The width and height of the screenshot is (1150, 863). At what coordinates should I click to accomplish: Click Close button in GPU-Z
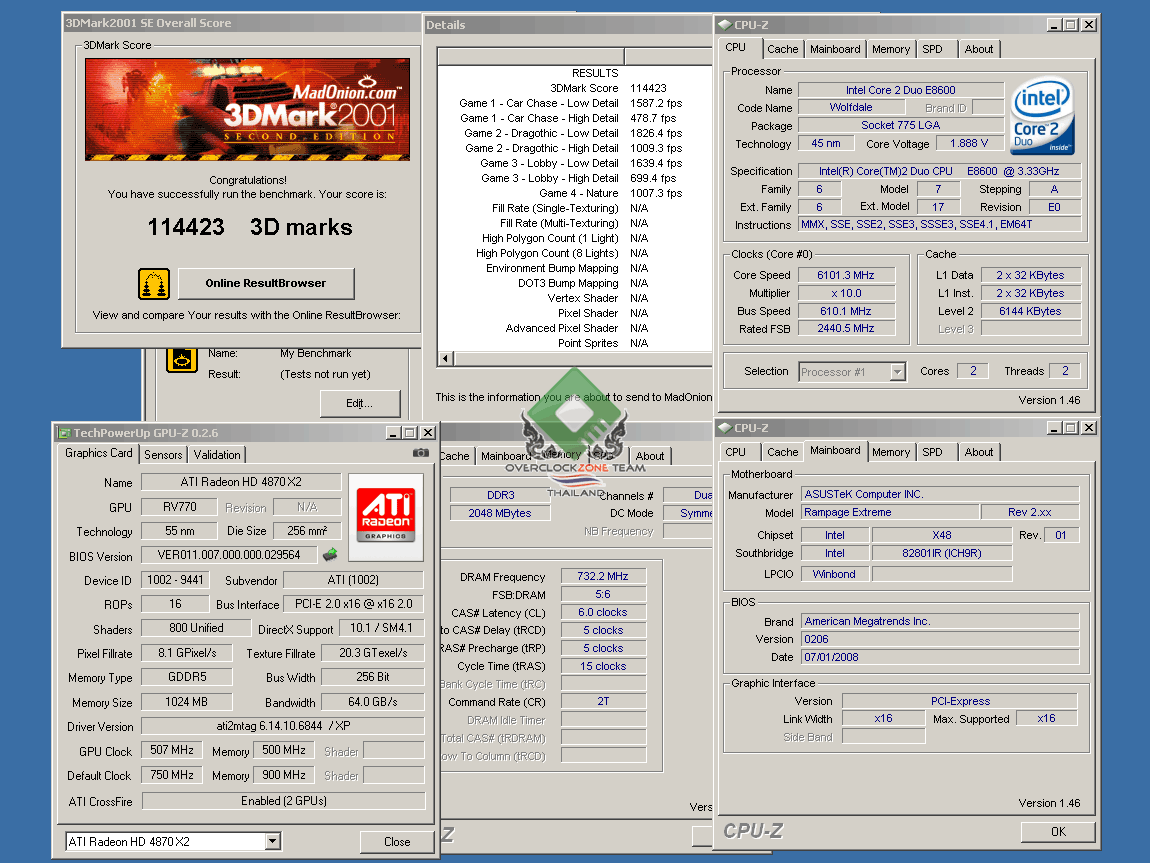(x=397, y=842)
